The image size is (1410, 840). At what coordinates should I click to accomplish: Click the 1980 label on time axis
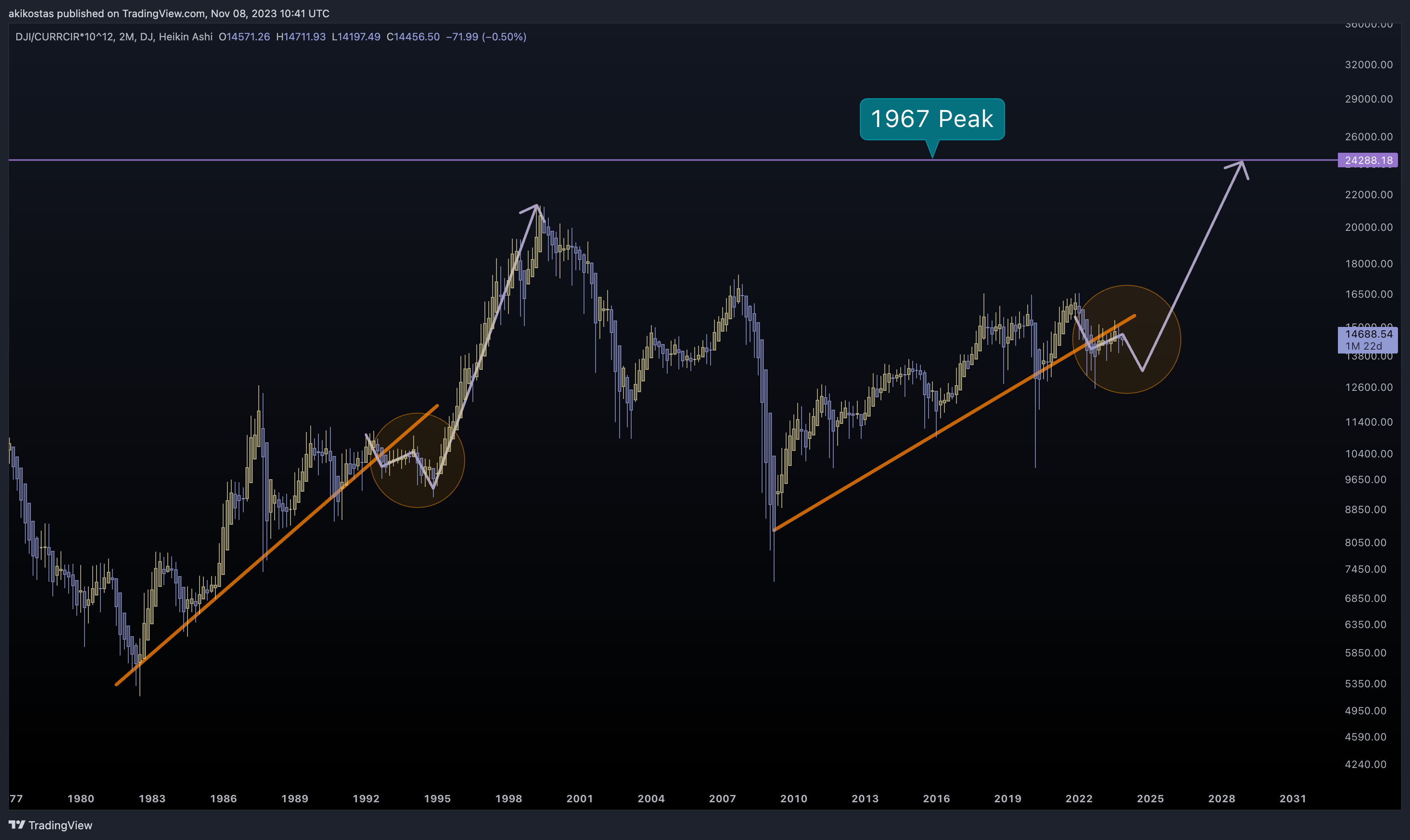point(81,799)
